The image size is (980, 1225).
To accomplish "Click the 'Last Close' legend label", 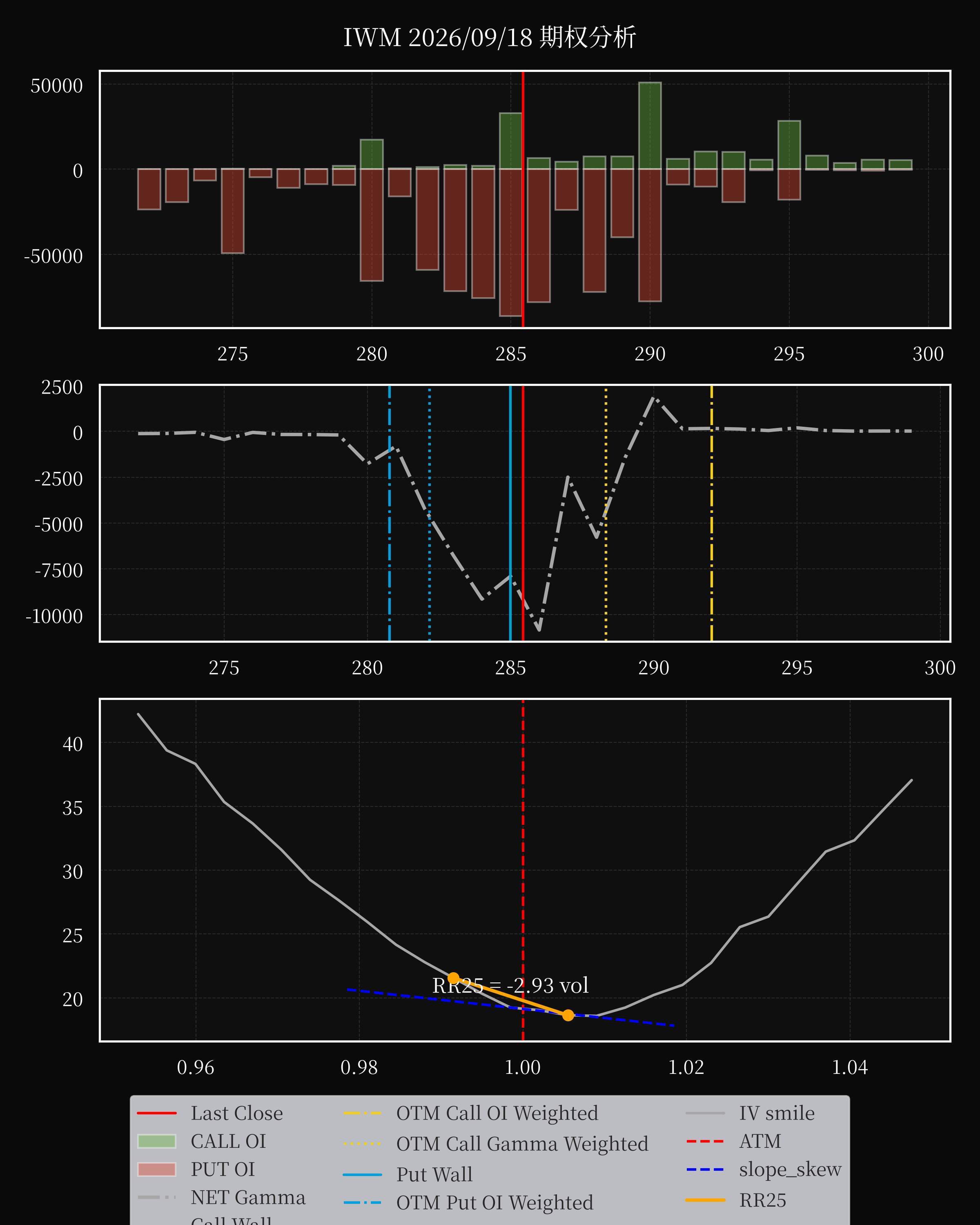I will [x=236, y=1113].
